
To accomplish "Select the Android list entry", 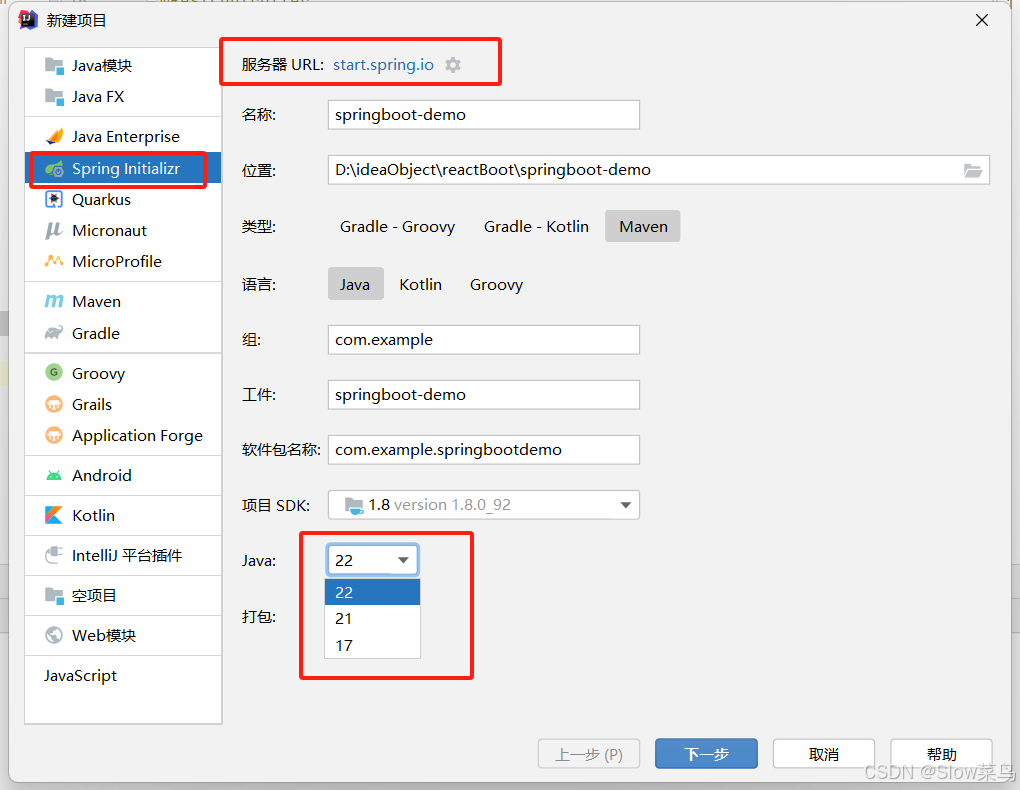I will click(x=123, y=475).
